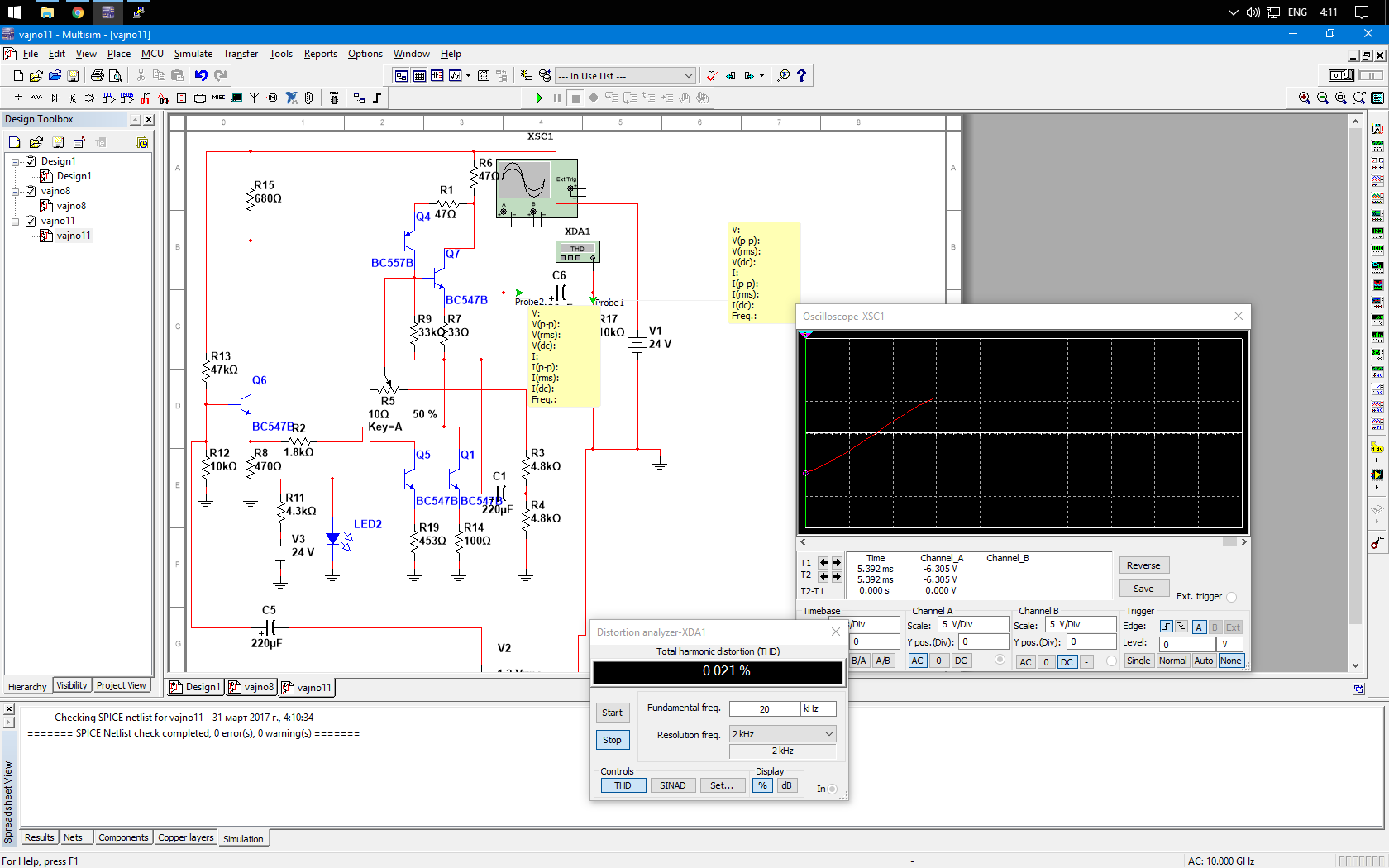Place a CMOS component
The height and width of the screenshot is (868, 1389).
(x=127, y=98)
